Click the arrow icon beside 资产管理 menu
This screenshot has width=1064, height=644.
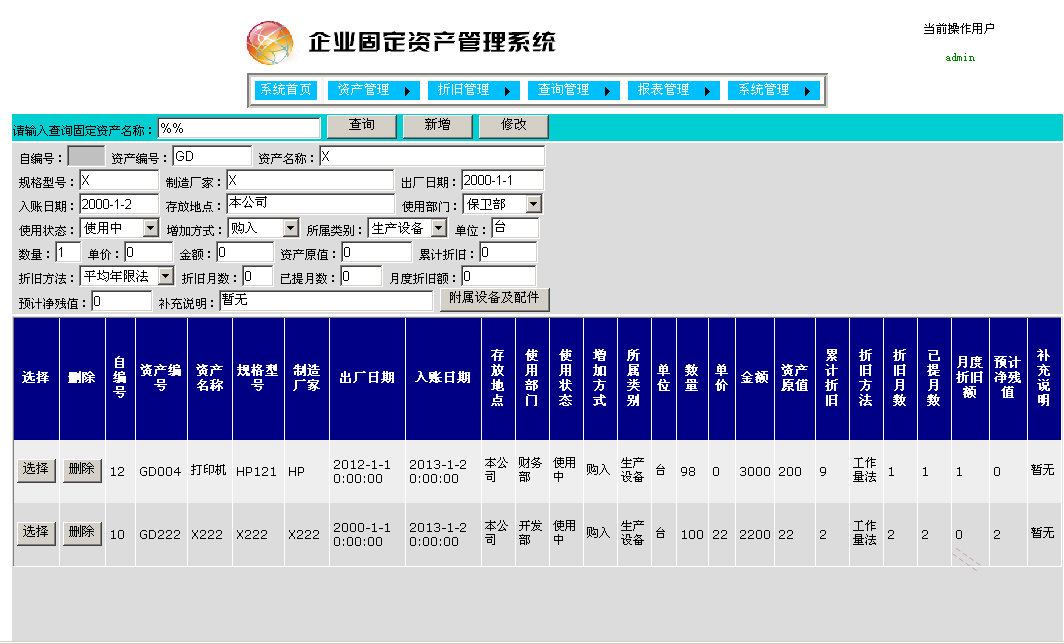[x=410, y=90]
